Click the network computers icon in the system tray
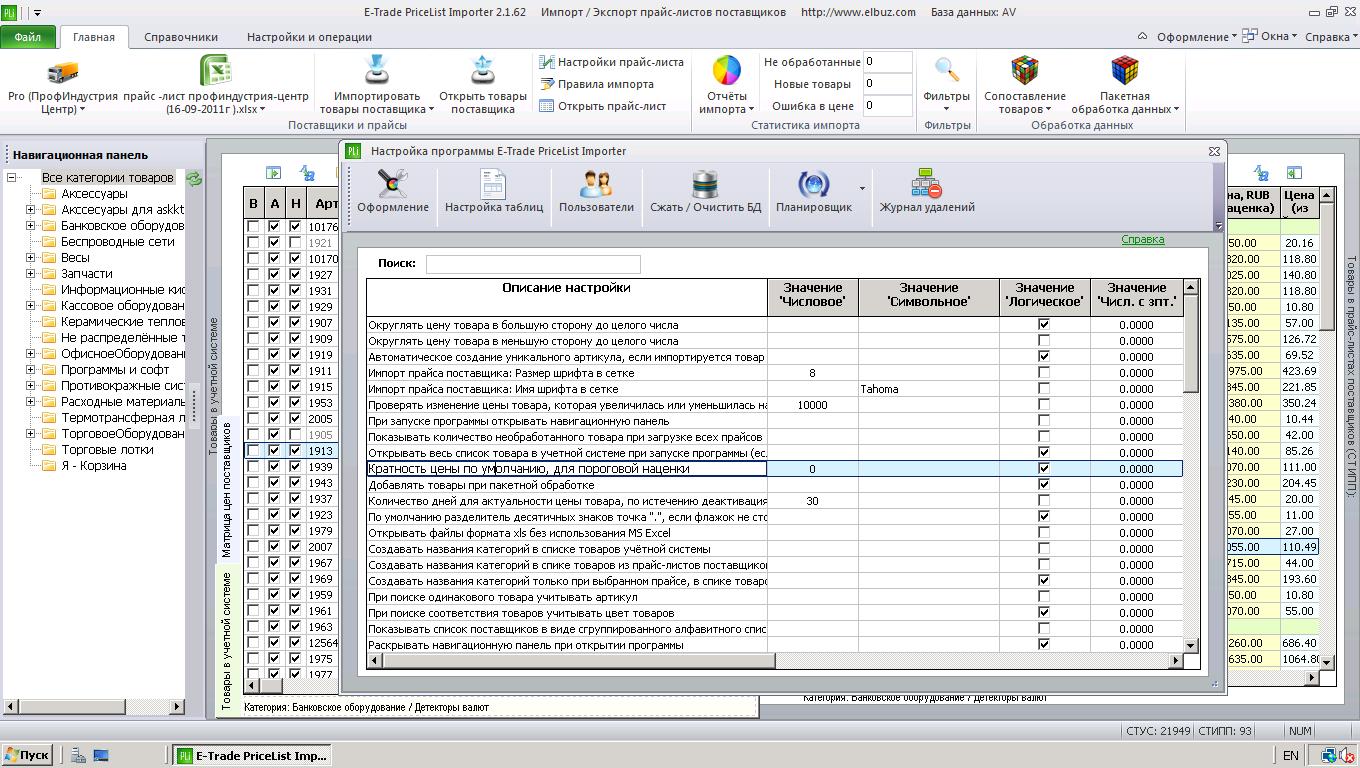This screenshot has width=1360, height=768. (1329, 756)
